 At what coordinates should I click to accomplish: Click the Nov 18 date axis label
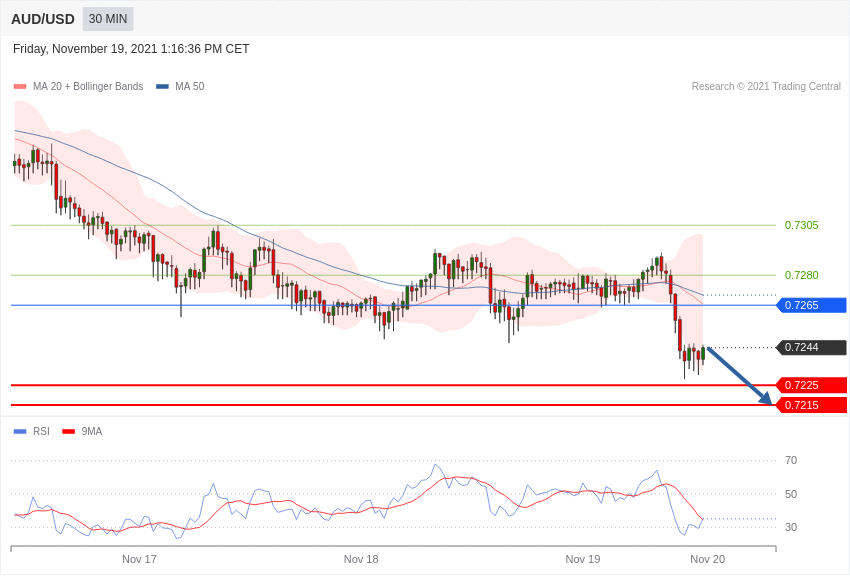pos(361,559)
